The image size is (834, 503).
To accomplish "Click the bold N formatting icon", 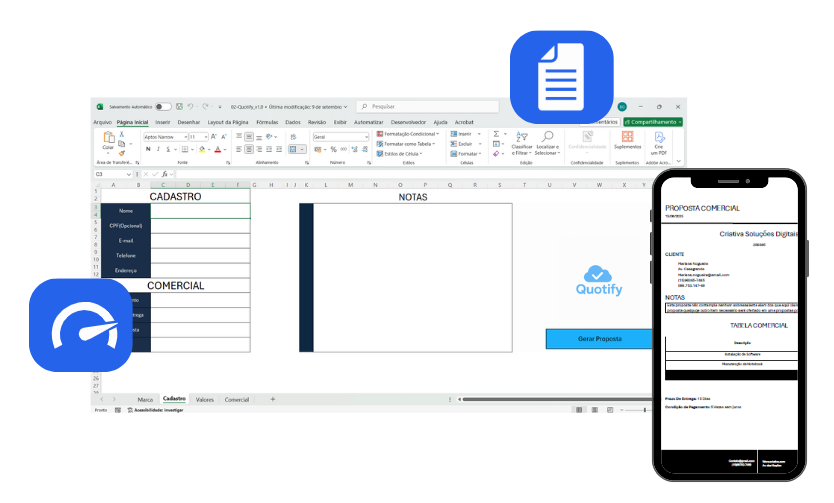I will pyautogui.click(x=147, y=149).
